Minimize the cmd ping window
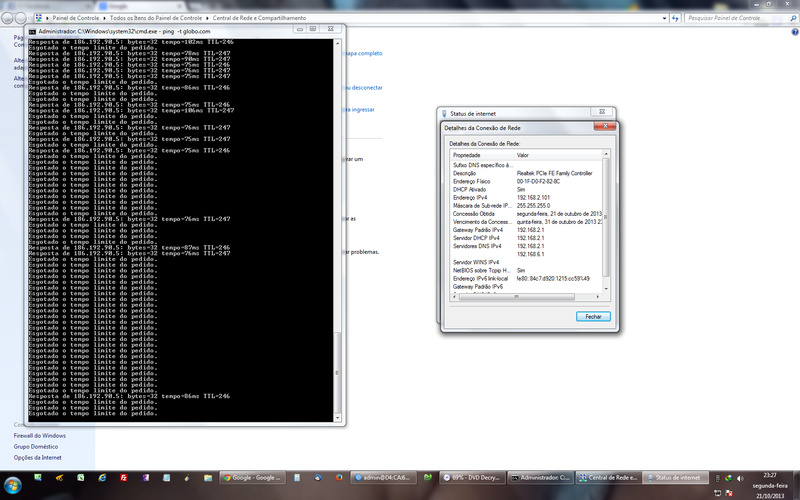 point(299,29)
